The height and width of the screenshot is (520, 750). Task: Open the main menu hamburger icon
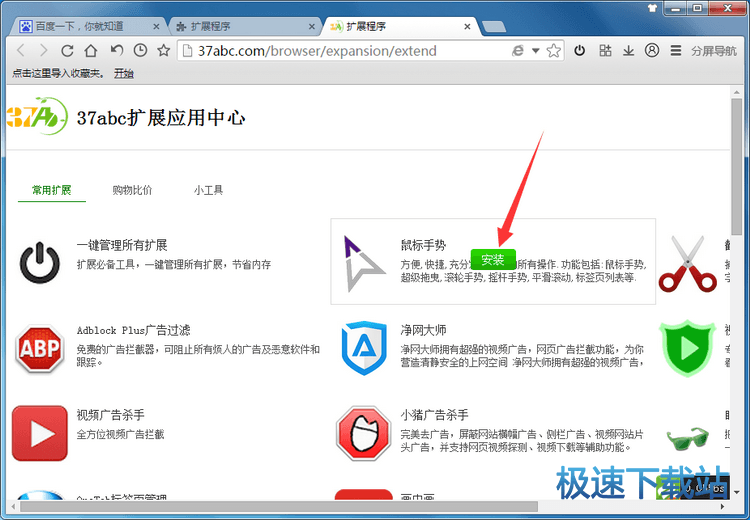pos(675,50)
